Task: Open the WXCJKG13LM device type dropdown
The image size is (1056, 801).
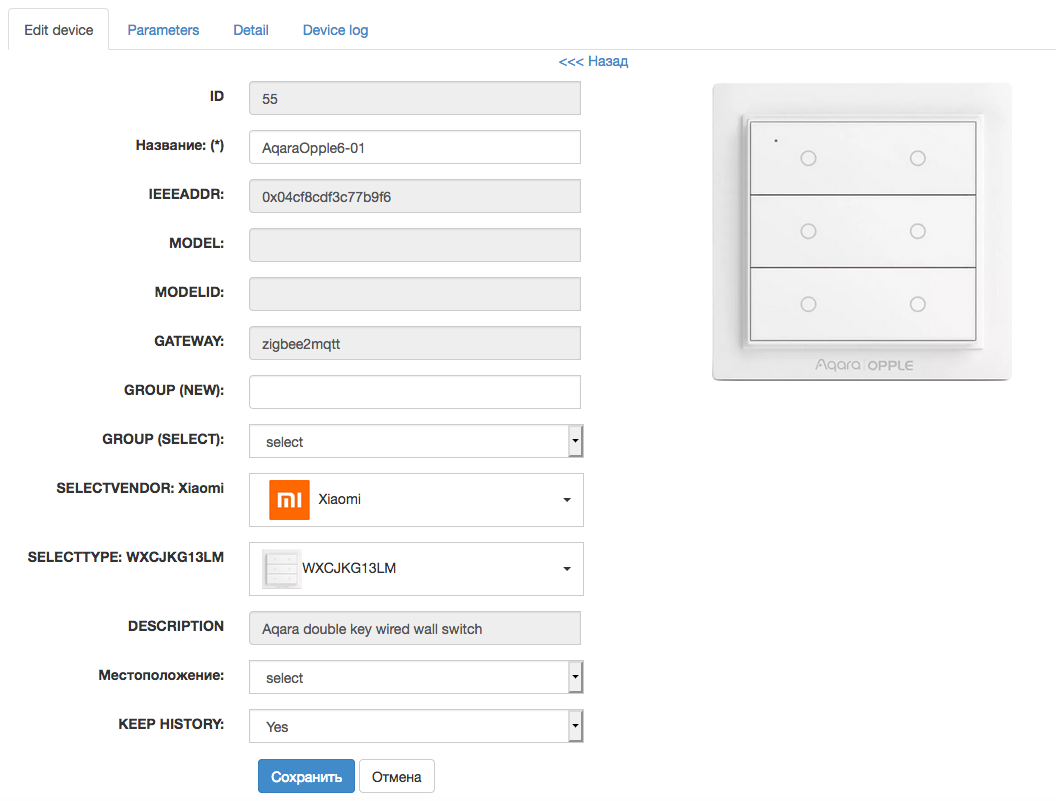Action: tap(415, 569)
